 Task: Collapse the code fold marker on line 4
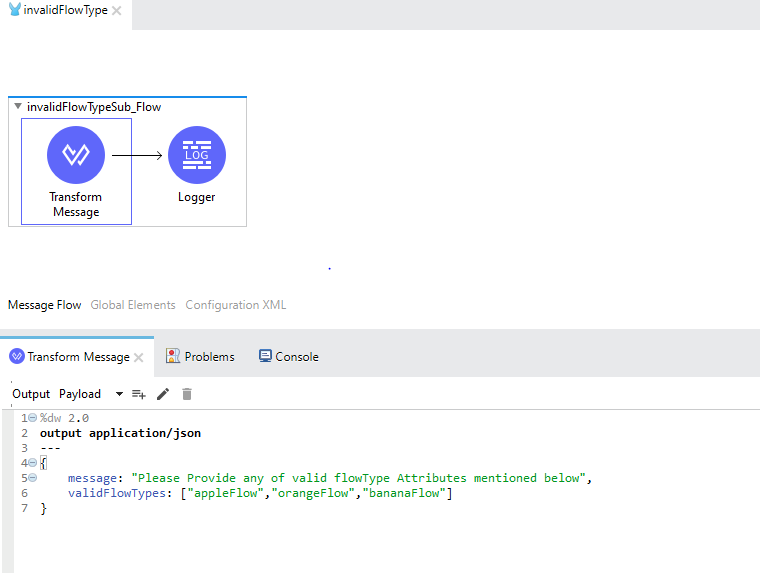32,463
